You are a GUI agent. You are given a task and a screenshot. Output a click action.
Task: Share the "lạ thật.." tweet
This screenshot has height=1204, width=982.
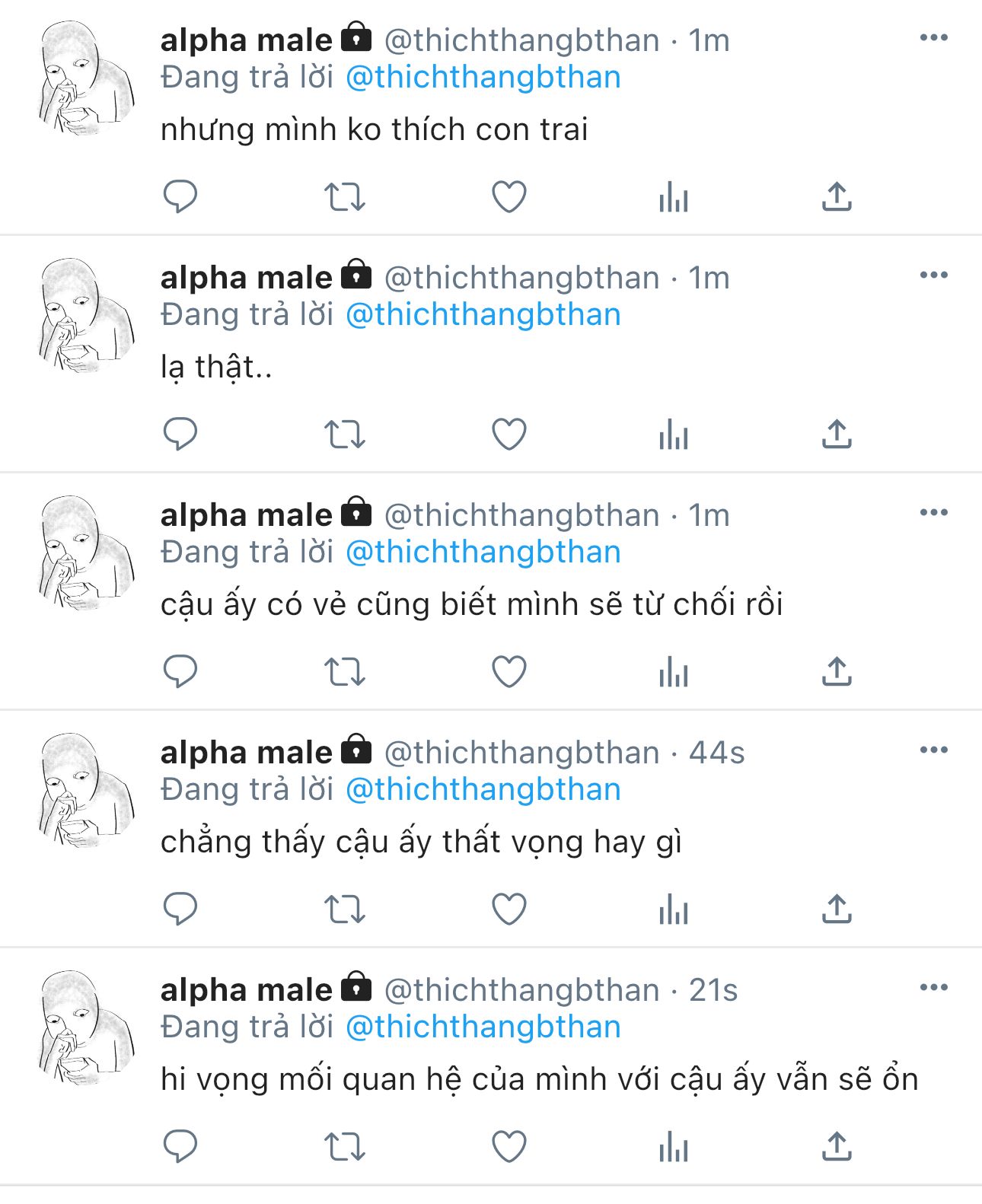(837, 435)
